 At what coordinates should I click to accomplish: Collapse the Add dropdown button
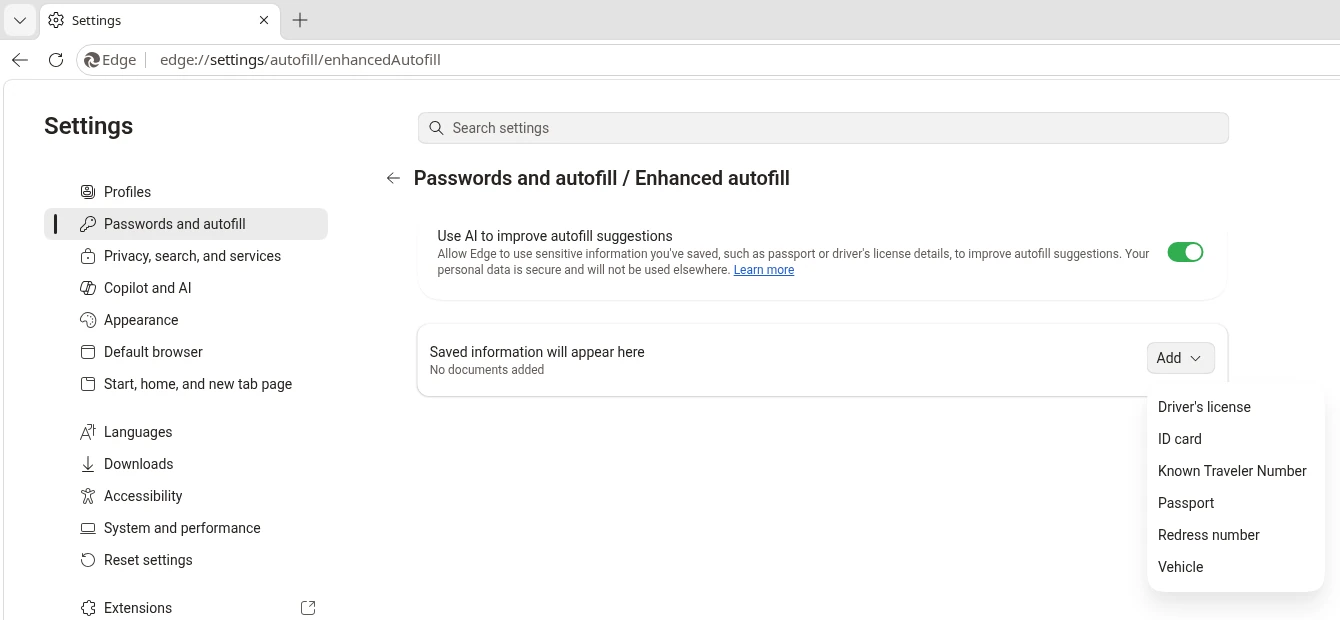pos(1181,358)
